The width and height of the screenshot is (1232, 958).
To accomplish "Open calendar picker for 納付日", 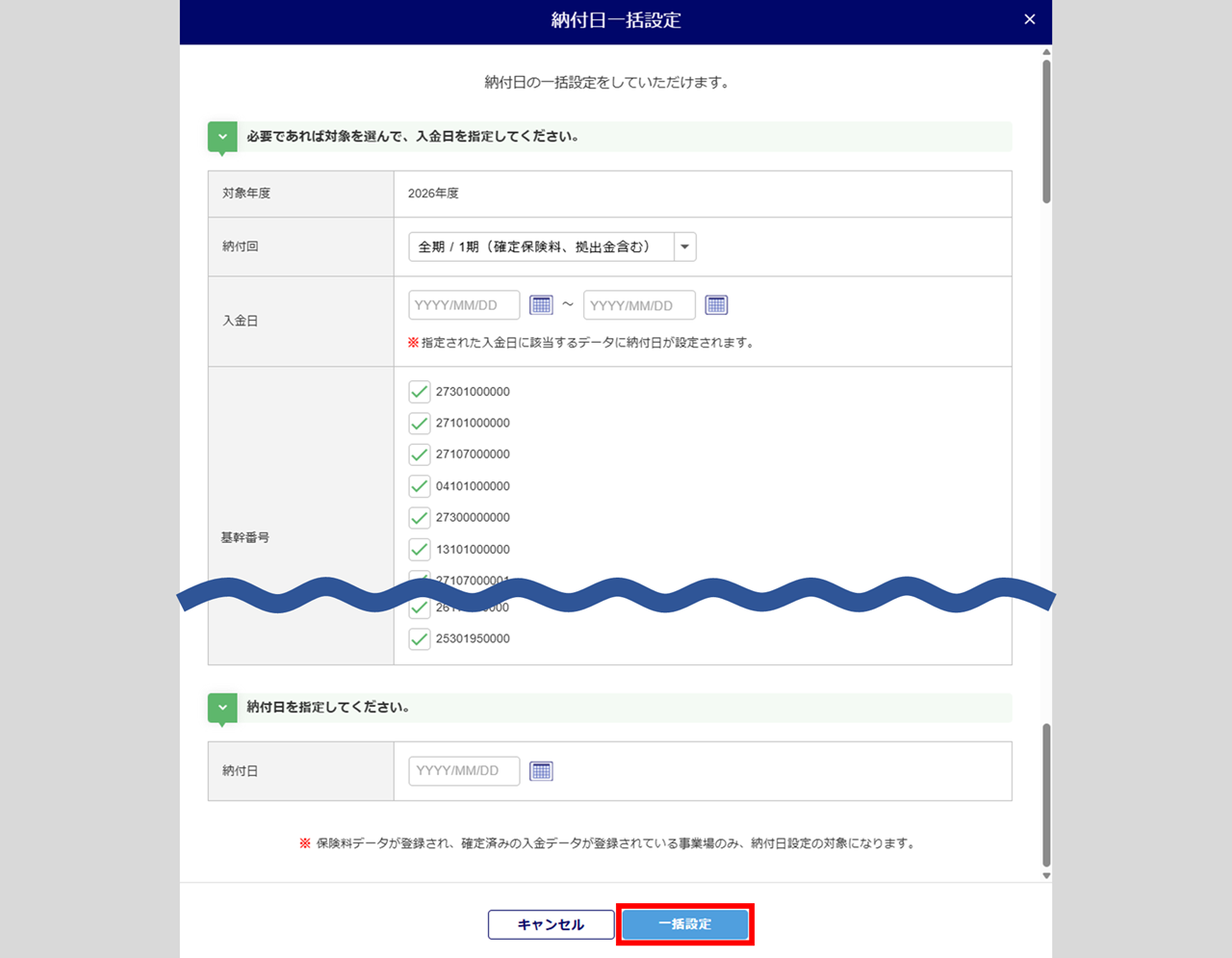I will (541, 771).
